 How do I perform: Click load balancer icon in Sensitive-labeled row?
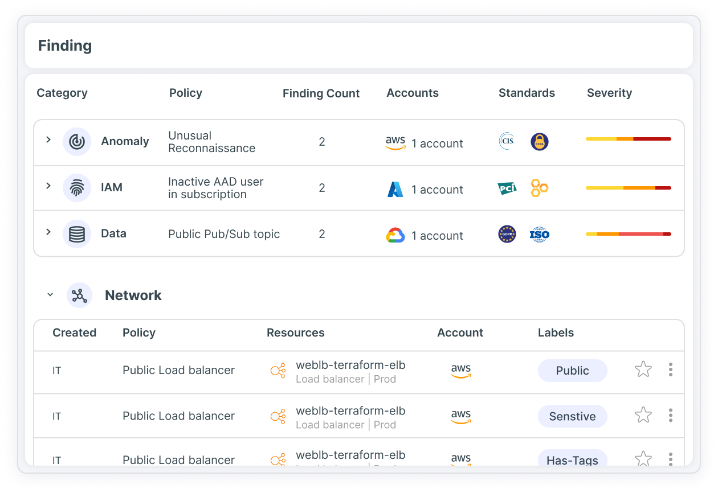pos(278,416)
